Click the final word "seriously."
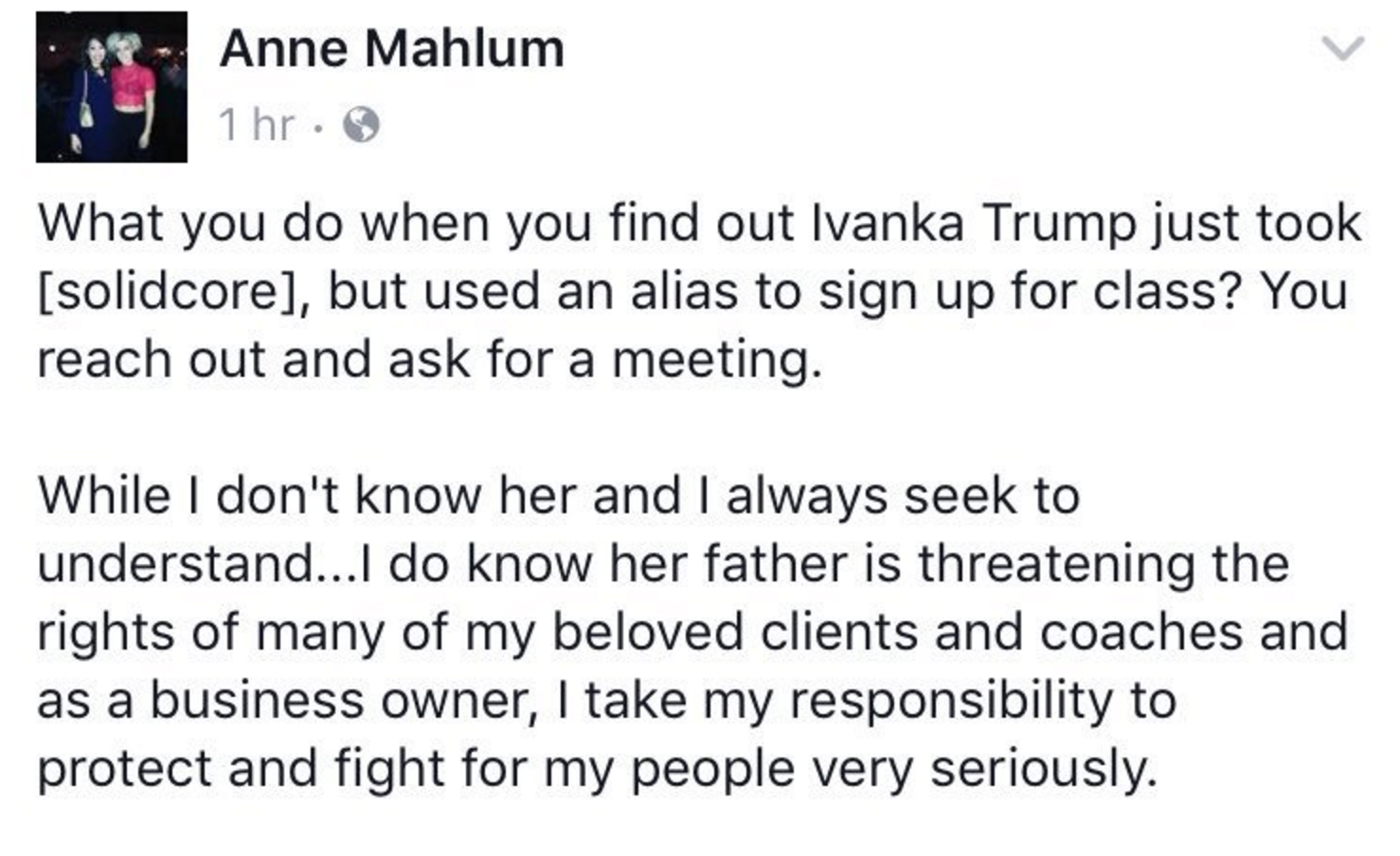Screen dimensions: 1400x856 (1044, 768)
